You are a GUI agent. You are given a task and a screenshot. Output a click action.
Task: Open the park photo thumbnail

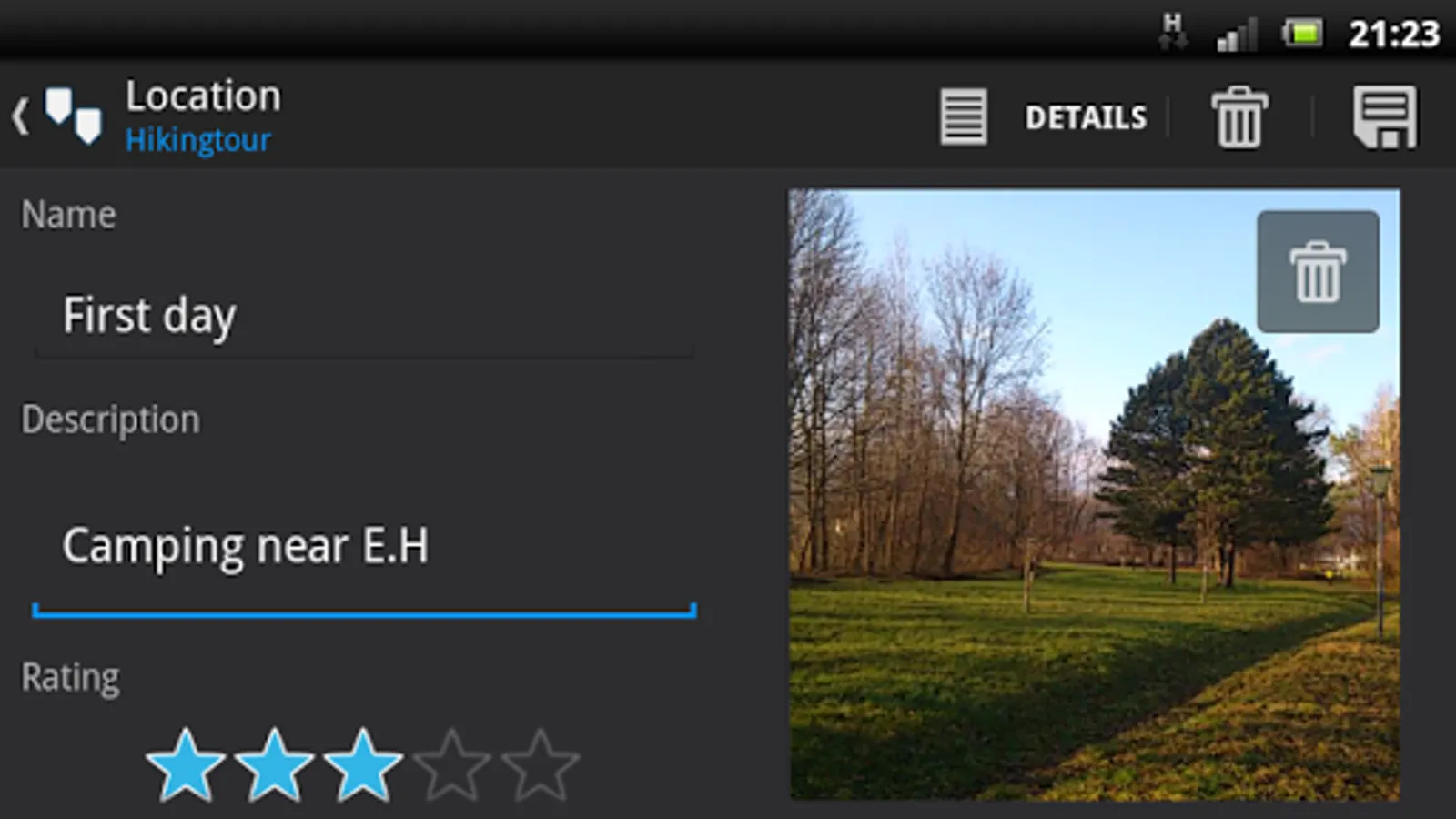(1094, 494)
